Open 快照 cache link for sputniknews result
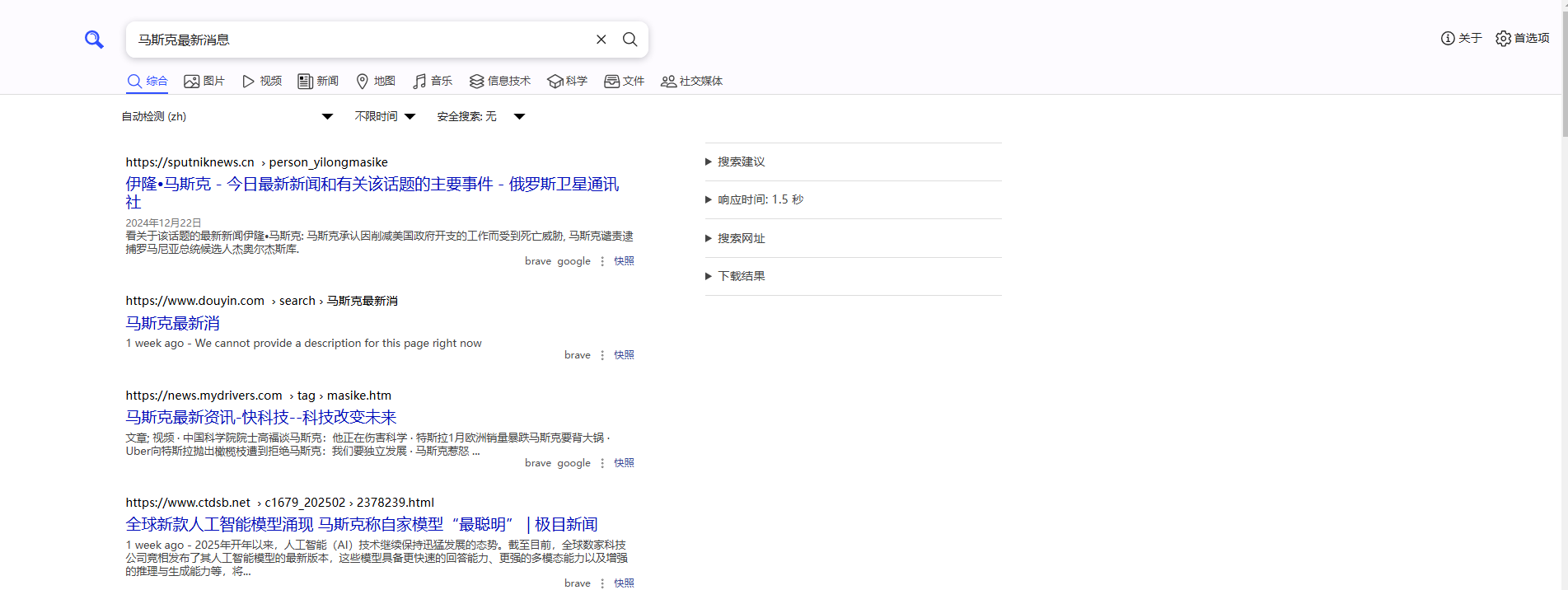Image resolution: width=1568 pixels, height=590 pixels. click(x=624, y=261)
